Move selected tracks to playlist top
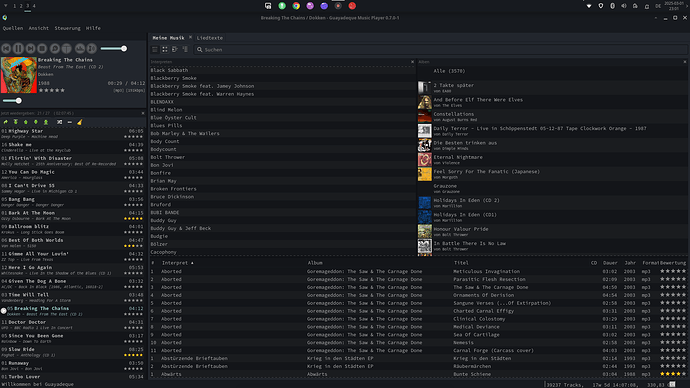 pos(15,122)
